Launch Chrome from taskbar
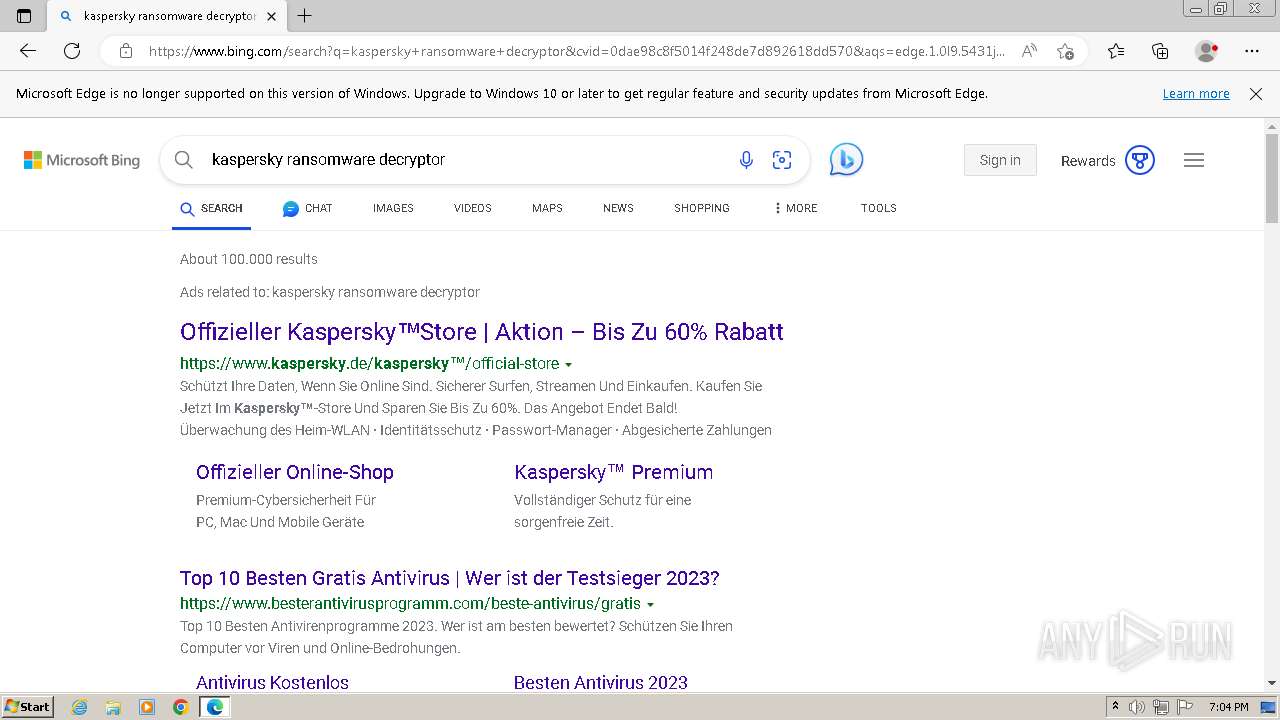Viewport: 1280px width, 720px height. 180,707
